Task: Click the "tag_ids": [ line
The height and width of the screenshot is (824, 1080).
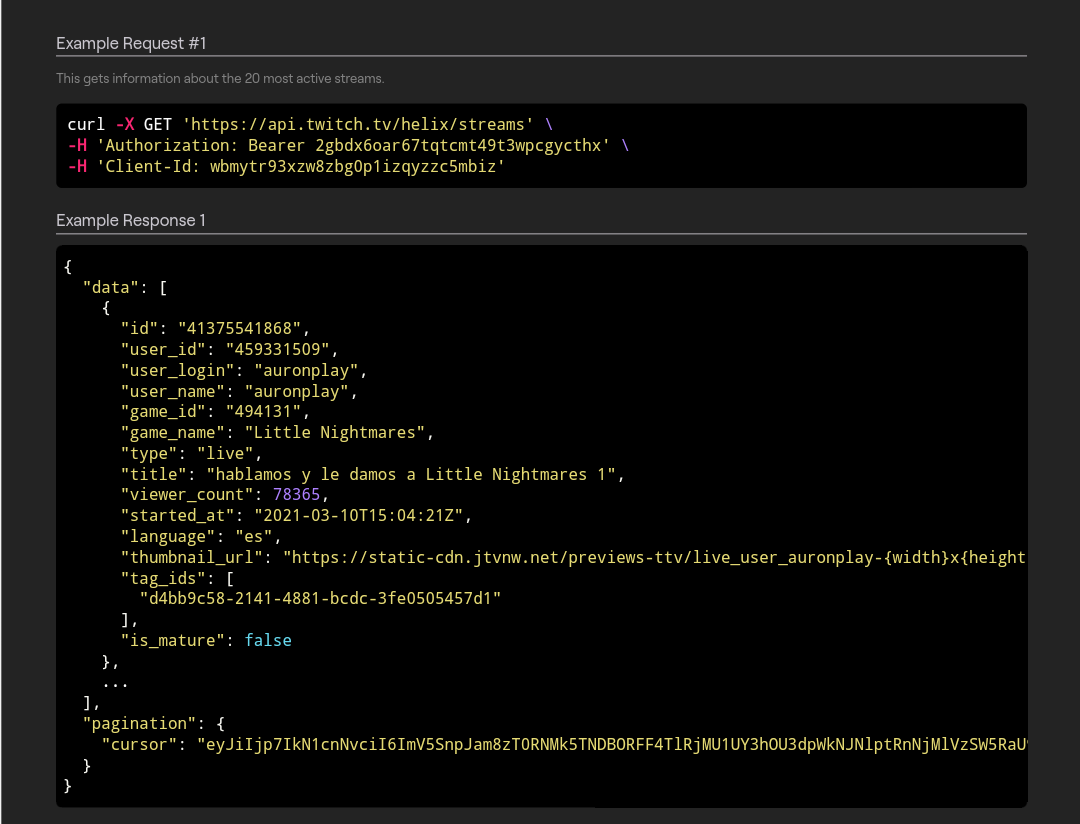Action: (177, 578)
